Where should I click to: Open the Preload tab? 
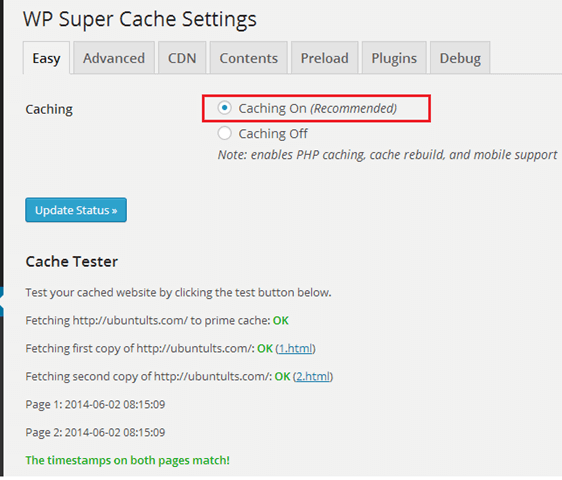point(324,58)
